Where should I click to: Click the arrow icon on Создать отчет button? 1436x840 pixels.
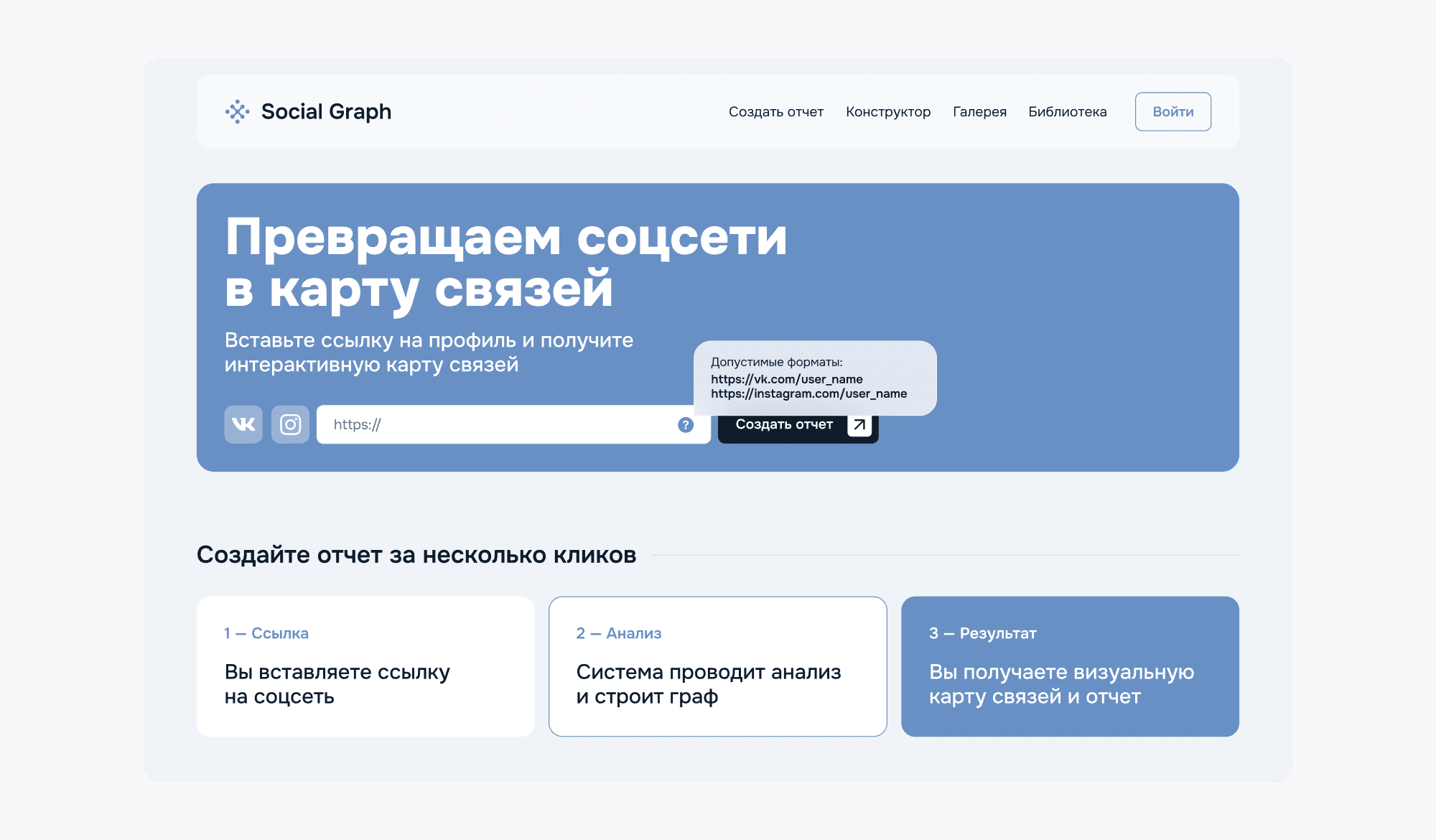[859, 425]
